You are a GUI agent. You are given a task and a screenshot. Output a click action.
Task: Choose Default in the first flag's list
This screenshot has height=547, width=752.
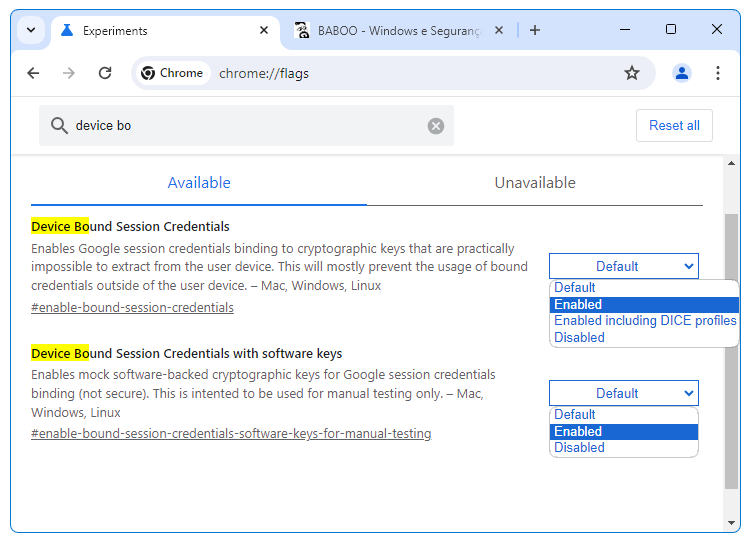644,288
